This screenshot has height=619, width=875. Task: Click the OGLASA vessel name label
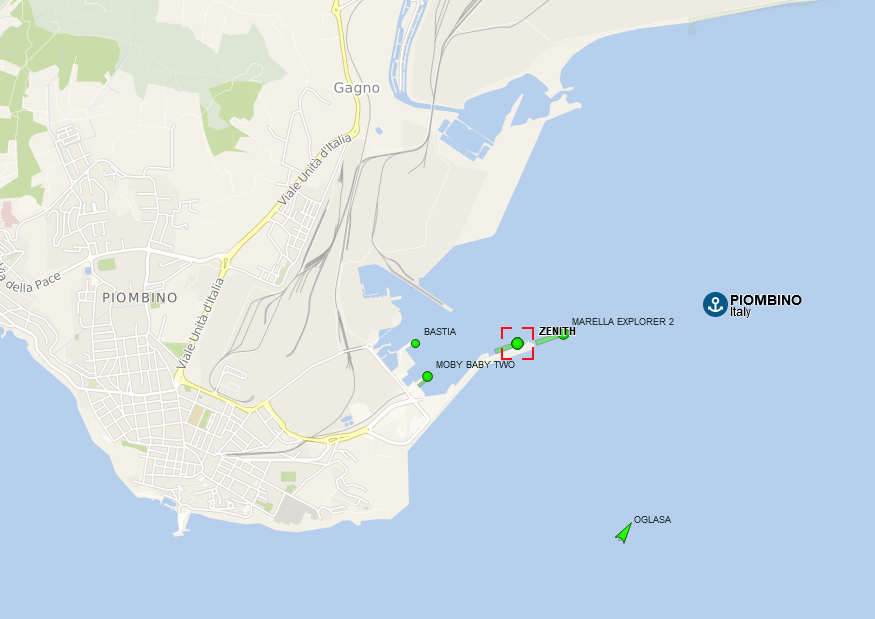pos(652,520)
